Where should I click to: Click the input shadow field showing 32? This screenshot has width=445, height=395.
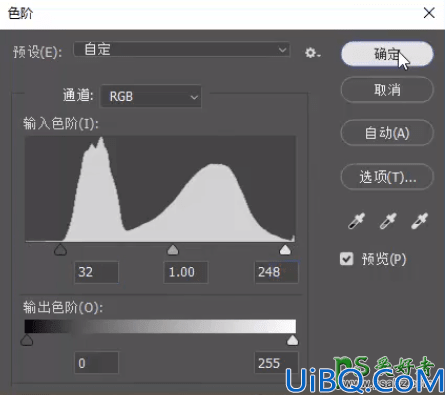pyautogui.click(x=96, y=272)
